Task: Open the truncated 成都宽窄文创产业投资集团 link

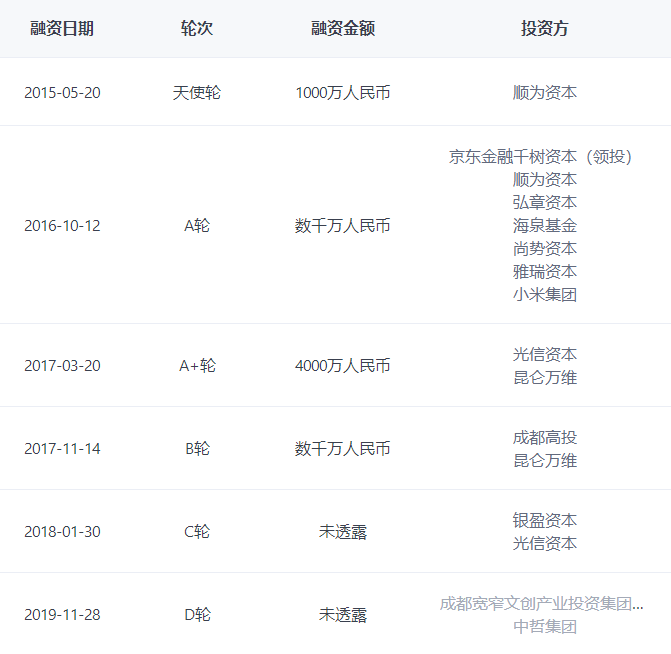Action: [x=541, y=603]
